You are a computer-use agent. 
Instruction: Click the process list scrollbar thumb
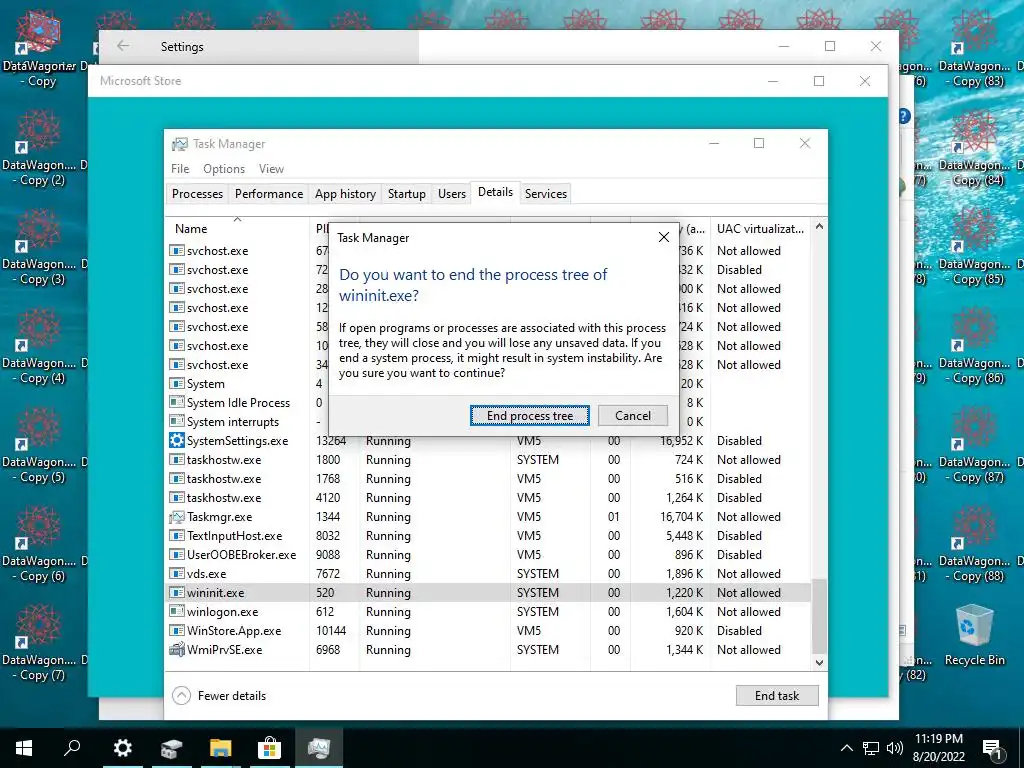[819, 615]
